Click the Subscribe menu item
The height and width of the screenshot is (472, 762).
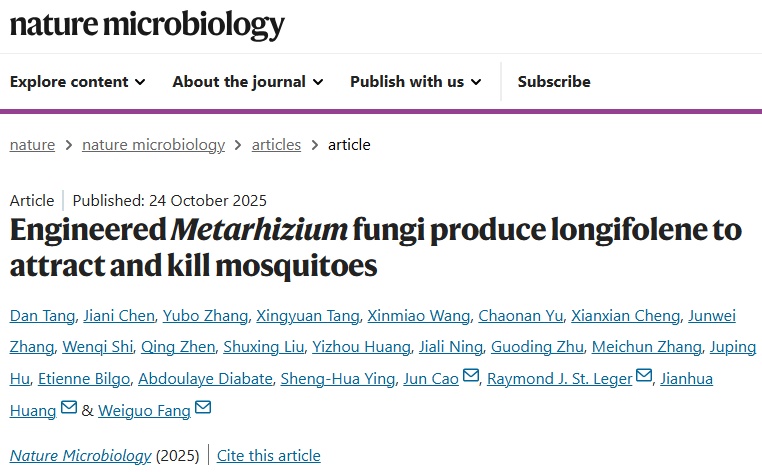[554, 82]
